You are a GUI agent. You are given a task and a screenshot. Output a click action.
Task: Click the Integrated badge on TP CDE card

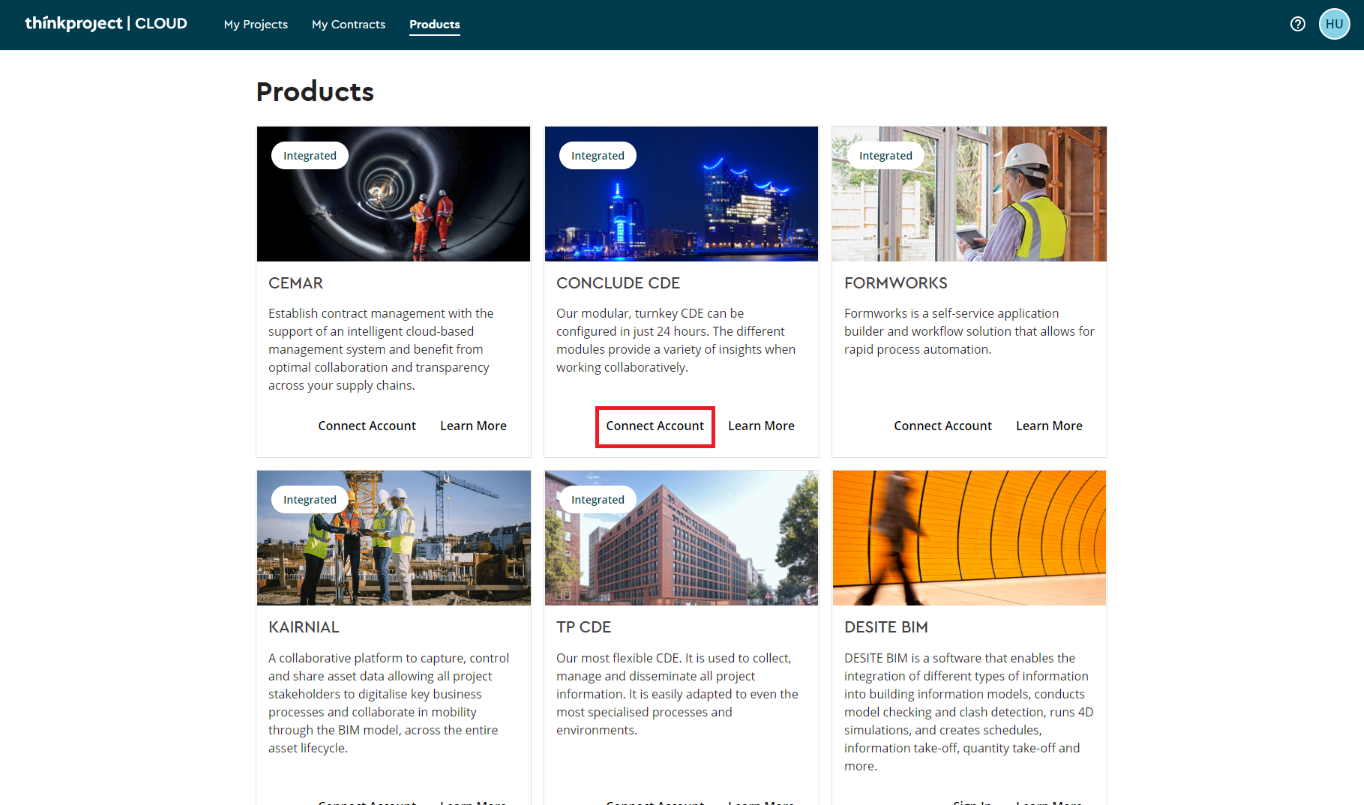pos(598,500)
